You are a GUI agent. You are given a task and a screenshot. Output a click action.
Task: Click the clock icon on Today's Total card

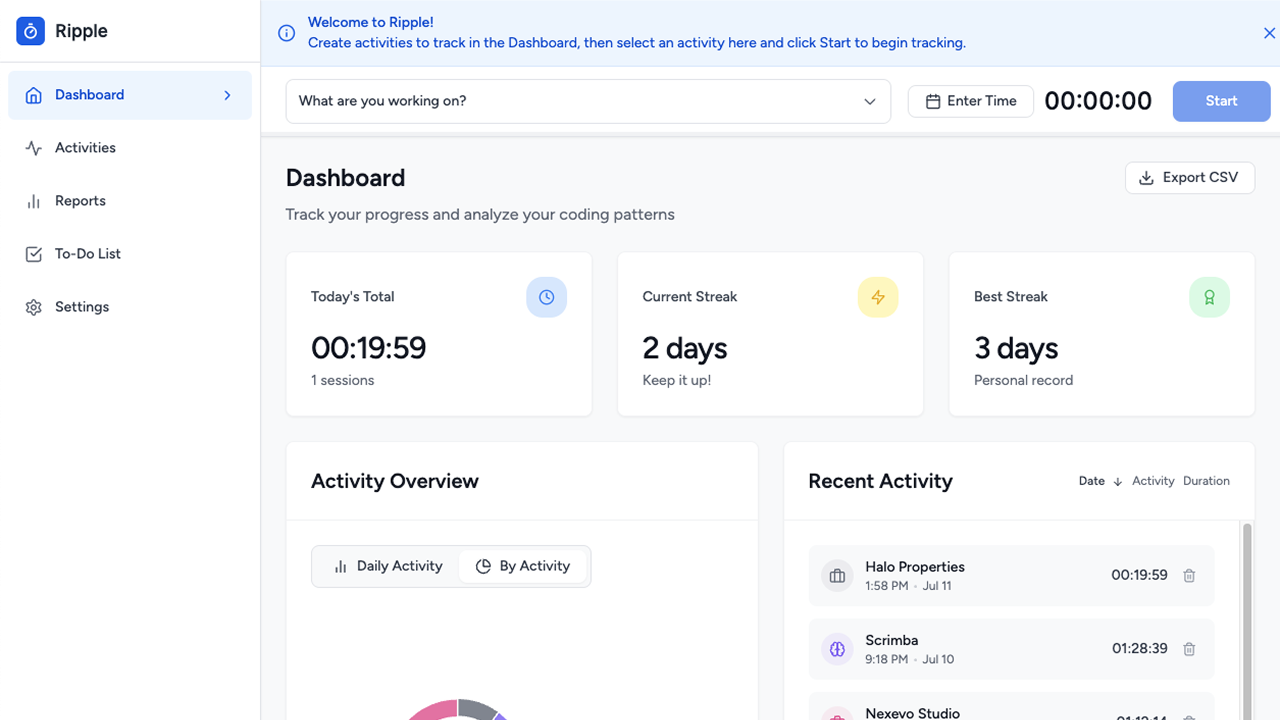tap(546, 296)
